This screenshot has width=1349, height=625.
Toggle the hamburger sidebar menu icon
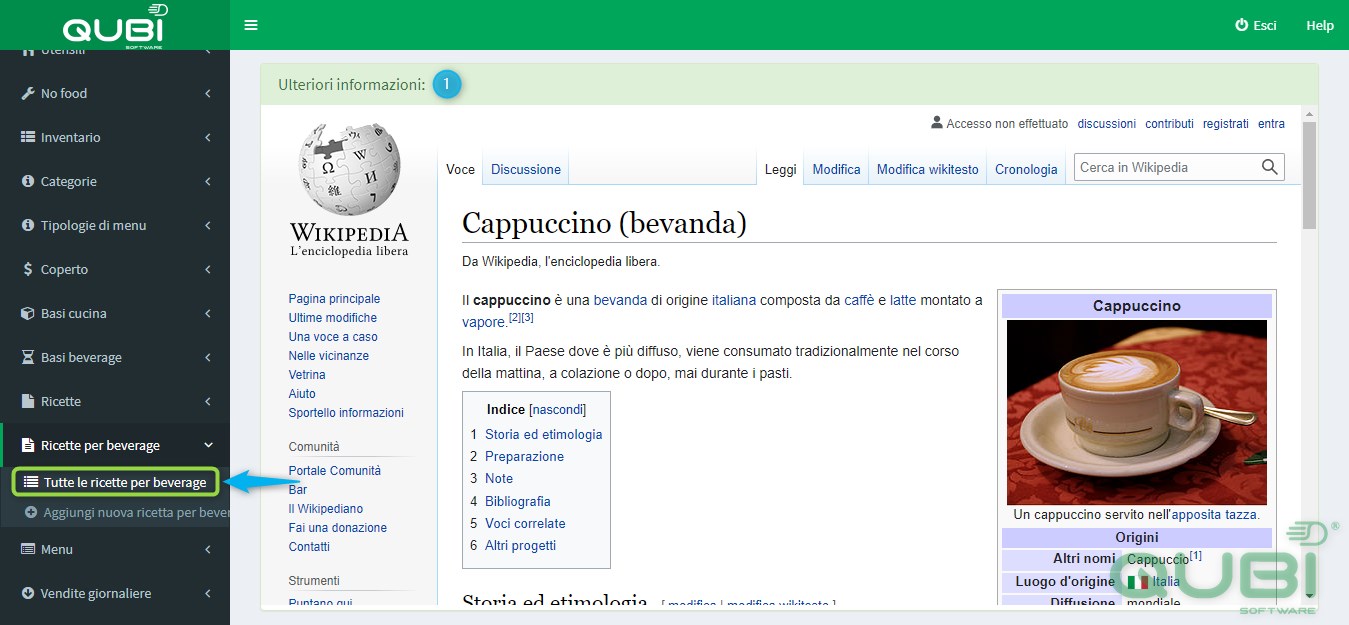click(x=251, y=25)
